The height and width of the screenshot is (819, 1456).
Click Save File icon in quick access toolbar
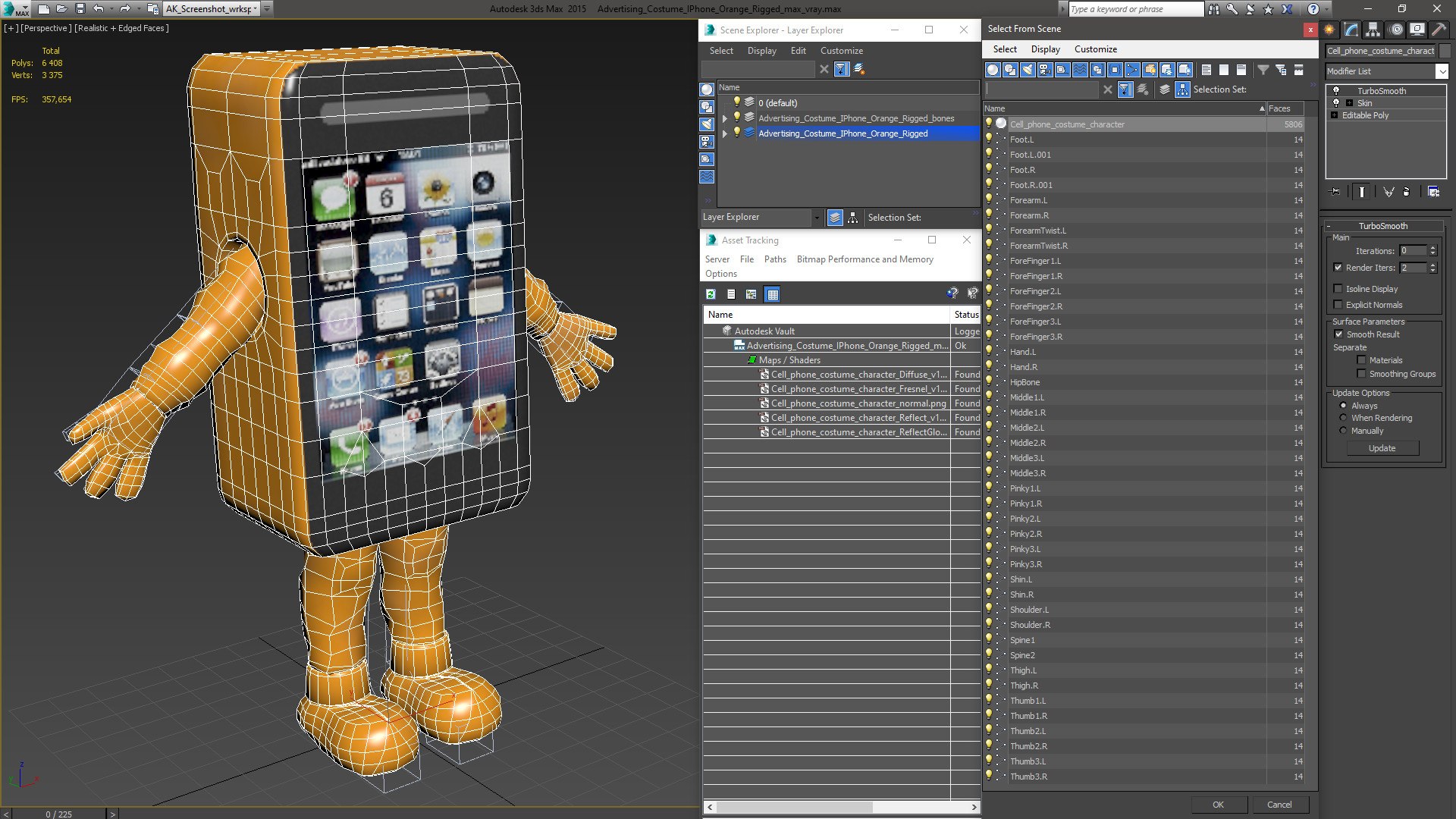[80, 9]
